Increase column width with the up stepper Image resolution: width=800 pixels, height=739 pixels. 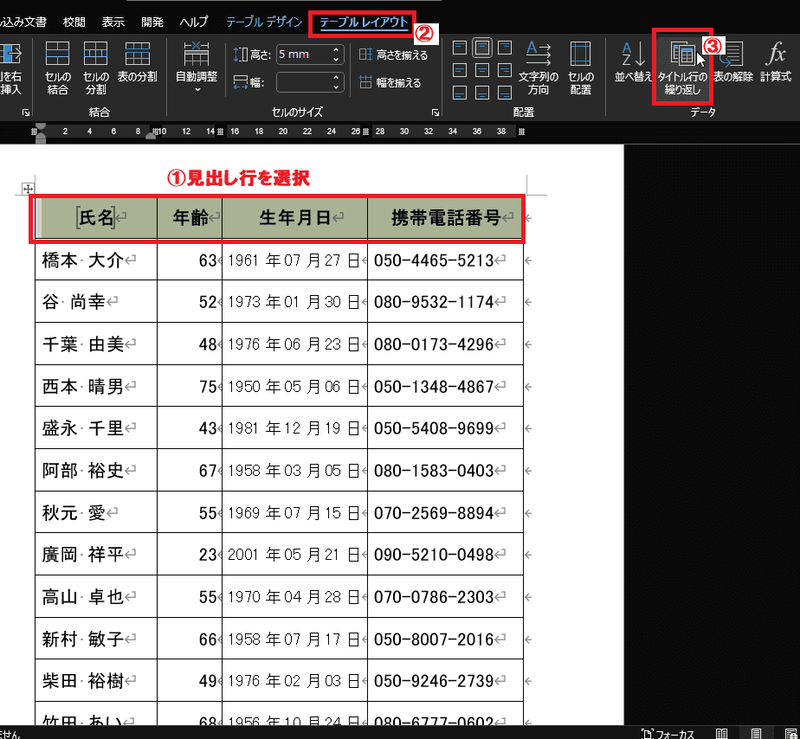pyautogui.click(x=336, y=78)
